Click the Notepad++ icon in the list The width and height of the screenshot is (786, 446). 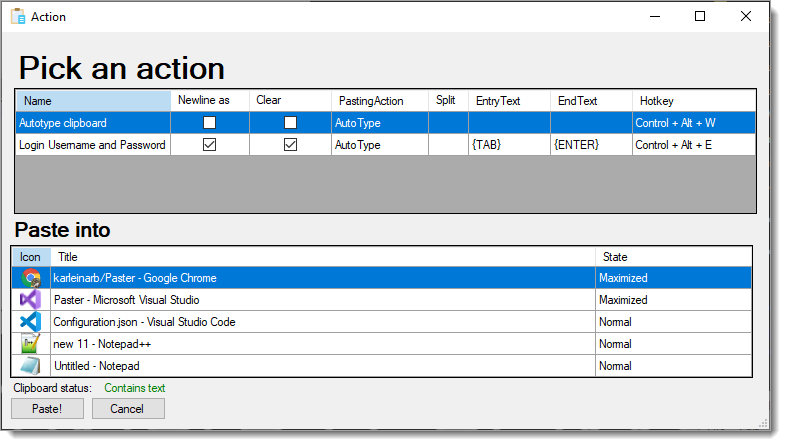pyautogui.click(x=31, y=344)
